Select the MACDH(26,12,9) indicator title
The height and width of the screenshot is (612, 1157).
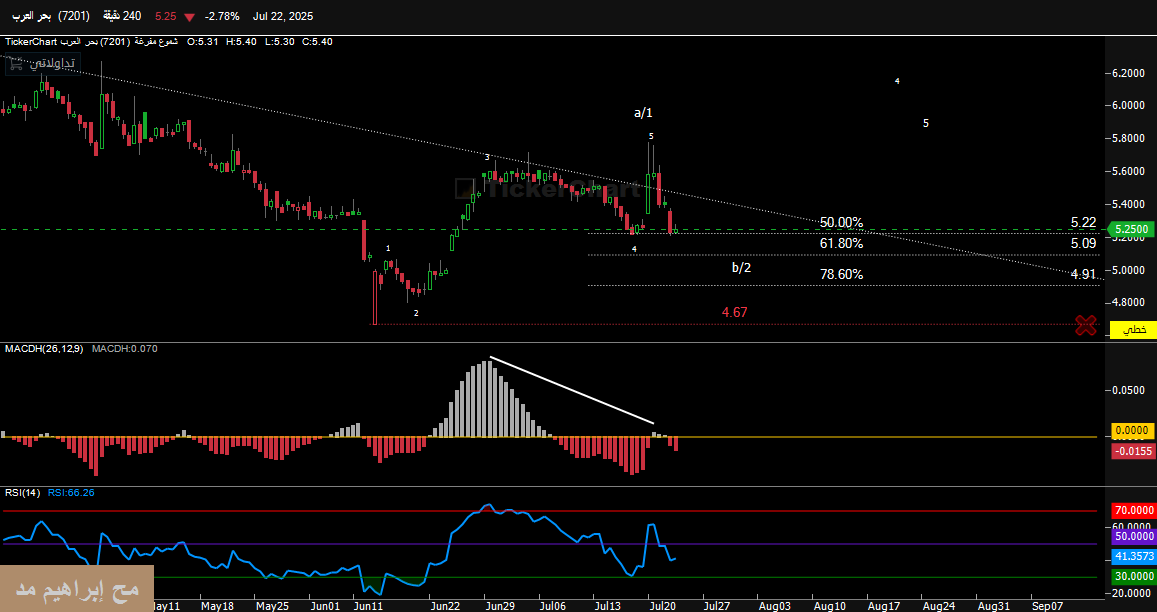coord(45,348)
